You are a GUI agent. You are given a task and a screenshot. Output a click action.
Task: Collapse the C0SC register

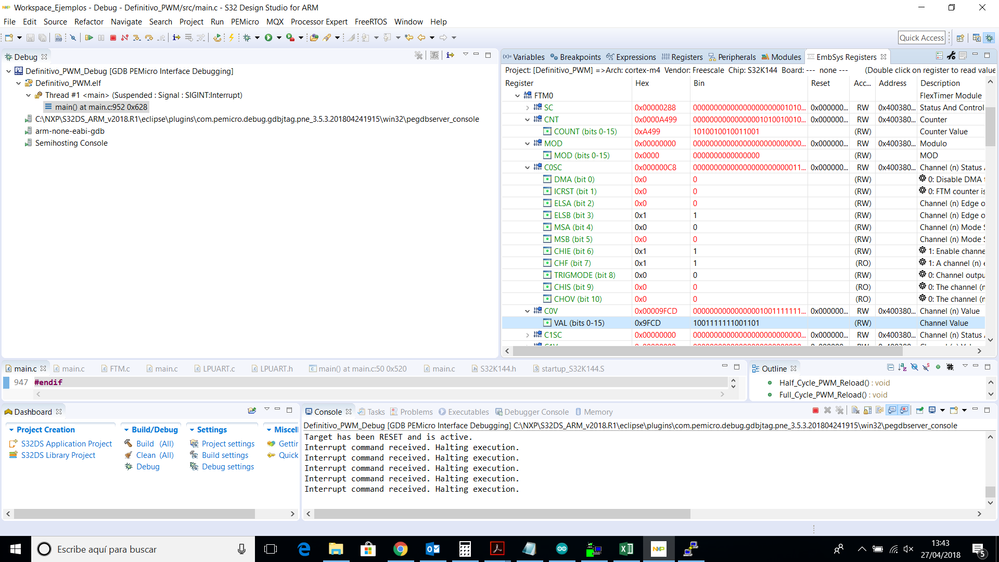tap(528, 168)
